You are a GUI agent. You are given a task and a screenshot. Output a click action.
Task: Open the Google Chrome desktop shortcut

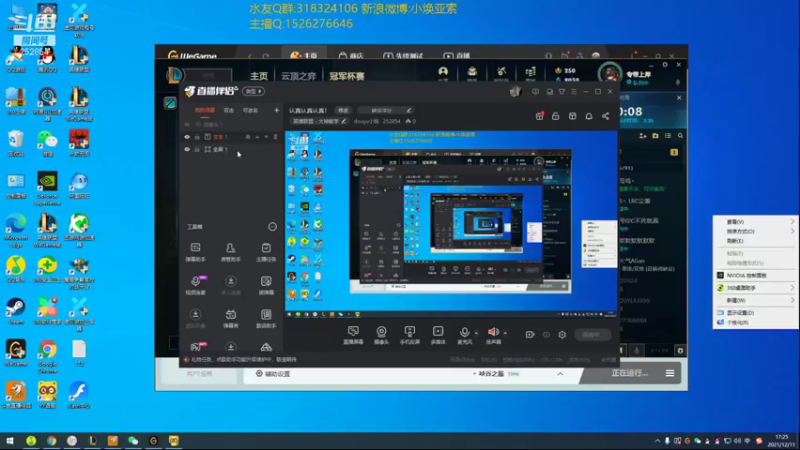click(47, 355)
